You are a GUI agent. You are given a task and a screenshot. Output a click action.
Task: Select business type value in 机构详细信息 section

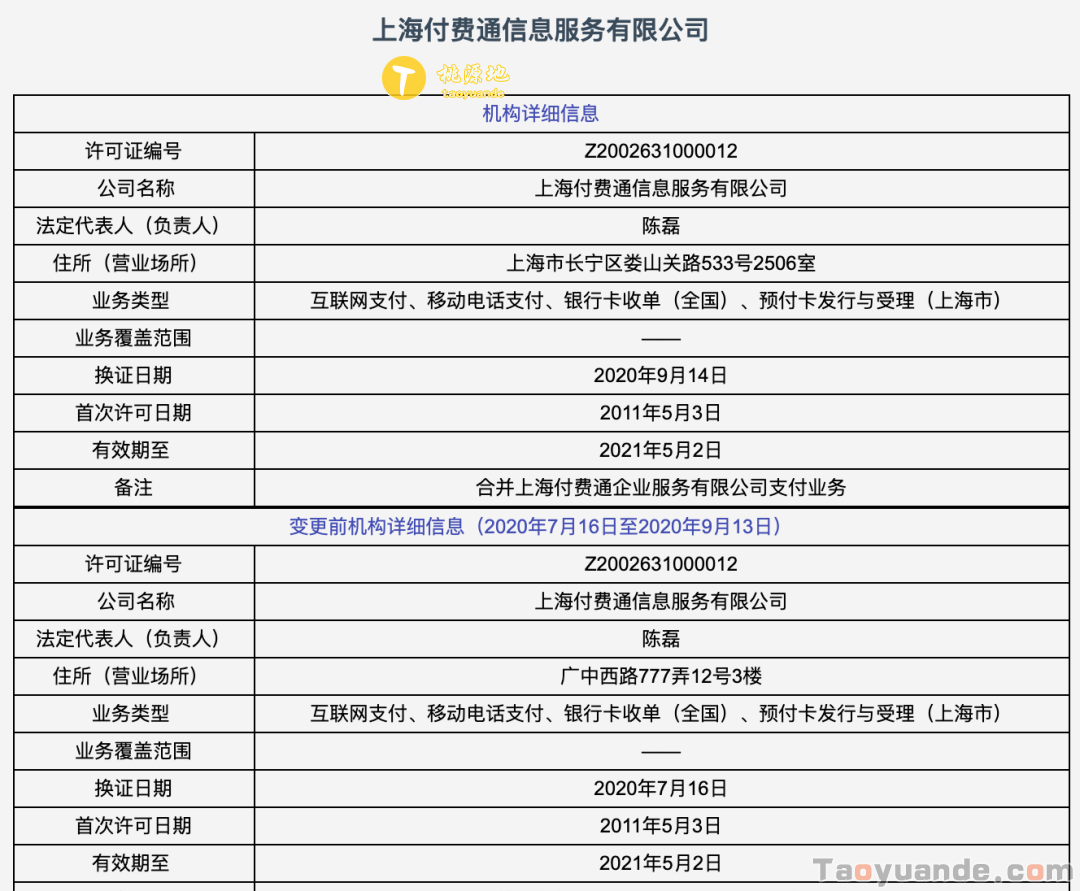click(x=656, y=301)
